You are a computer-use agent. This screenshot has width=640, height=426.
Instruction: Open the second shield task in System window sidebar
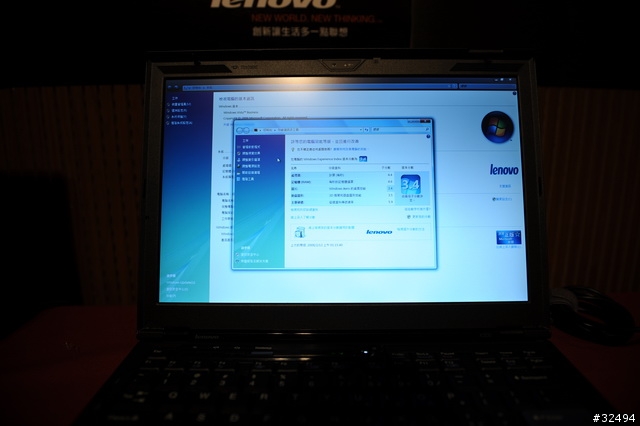[x=177, y=111]
